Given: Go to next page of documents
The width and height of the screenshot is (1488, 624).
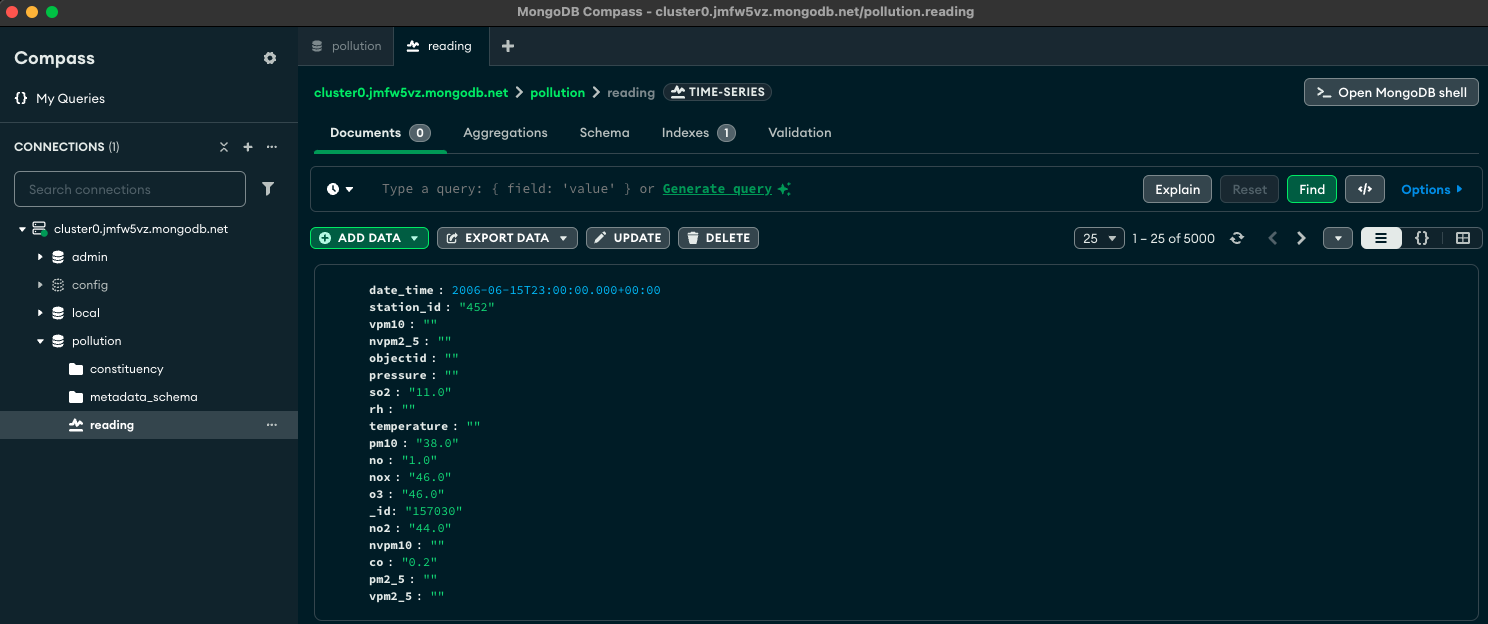Looking at the screenshot, I should (x=1301, y=238).
